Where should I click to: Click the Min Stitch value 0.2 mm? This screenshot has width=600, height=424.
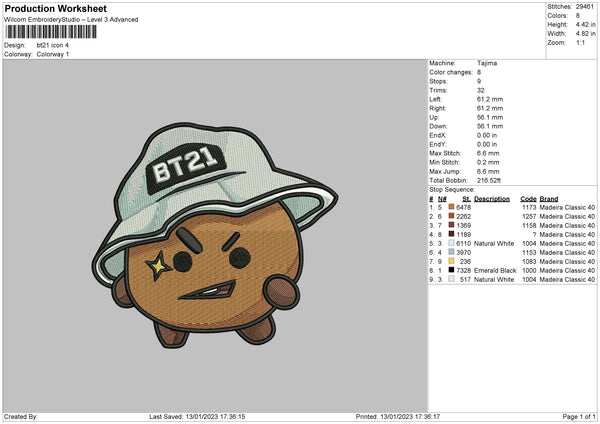pyautogui.click(x=488, y=162)
